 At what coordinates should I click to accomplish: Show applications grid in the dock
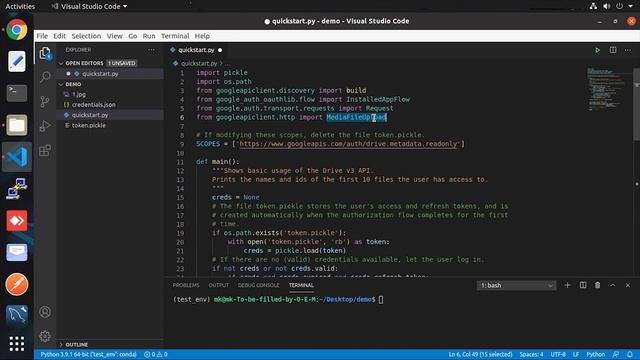click(17, 344)
